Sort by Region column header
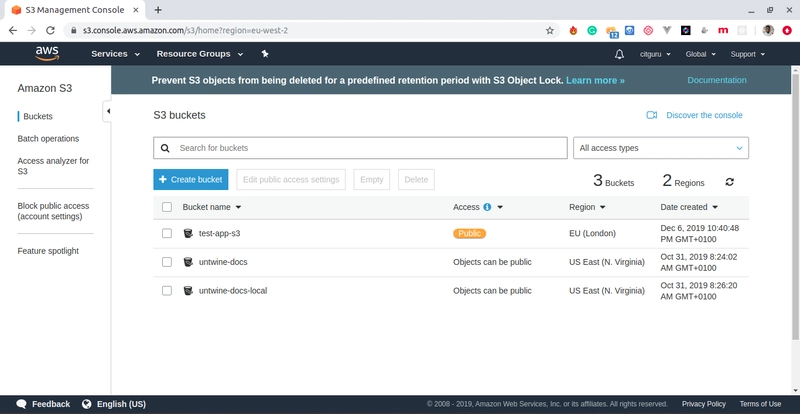The height and width of the screenshot is (414, 800). point(587,207)
